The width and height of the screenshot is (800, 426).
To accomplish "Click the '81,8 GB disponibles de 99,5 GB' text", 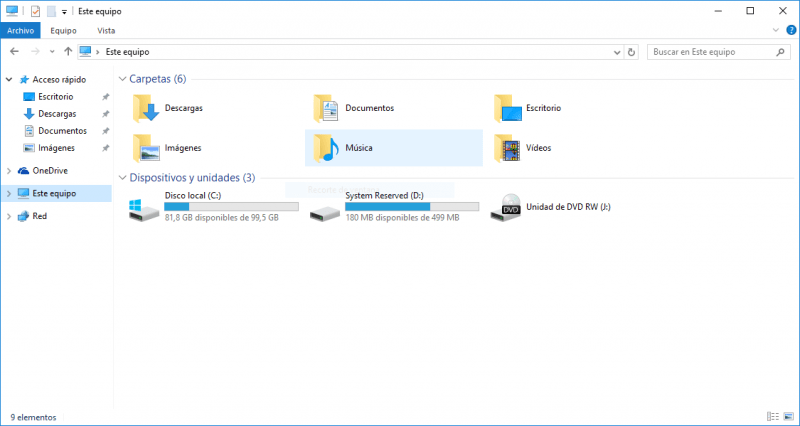I will pyautogui.click(x=221, y=218).
